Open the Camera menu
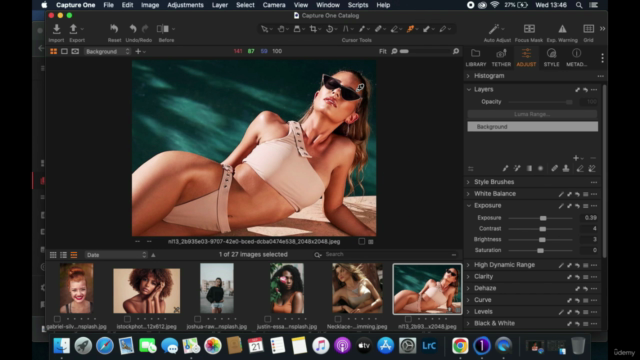640x360 pixels. point(274,5)
